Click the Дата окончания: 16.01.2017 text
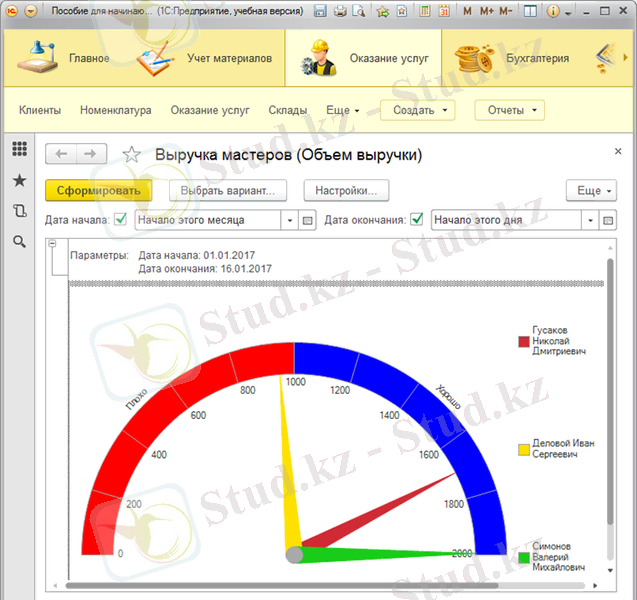The image size is (637, 600). [205, 269]
